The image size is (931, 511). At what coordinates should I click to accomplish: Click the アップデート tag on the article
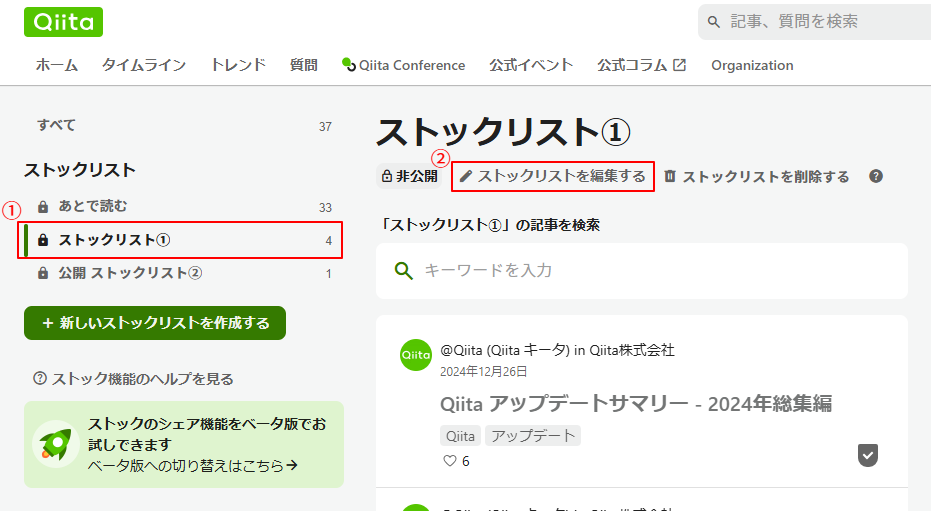click(x=533, y=436)
